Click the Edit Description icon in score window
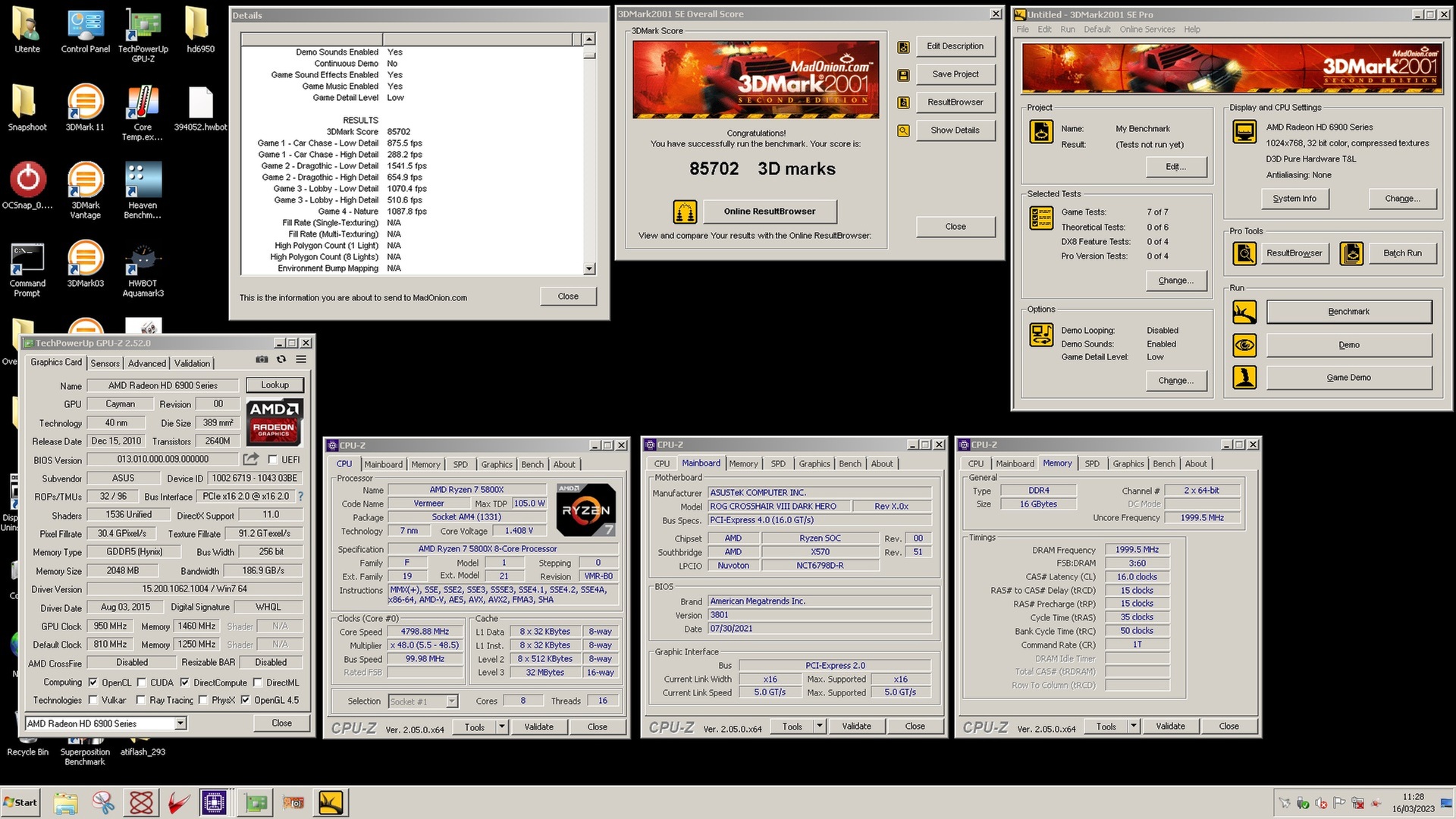Viewport: 1456px width, 819px height. point(903,47)
